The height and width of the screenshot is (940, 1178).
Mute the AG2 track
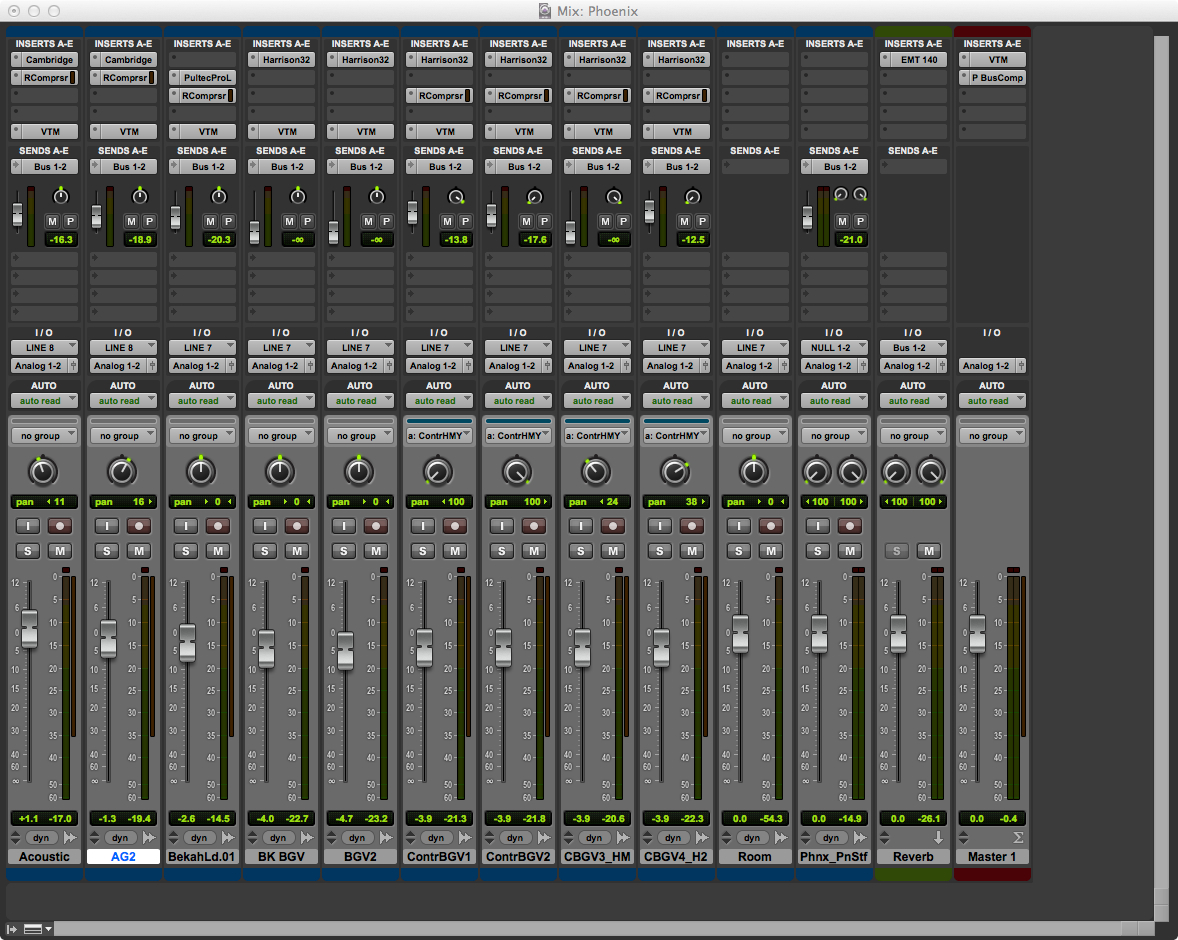[x=138, y=551]
